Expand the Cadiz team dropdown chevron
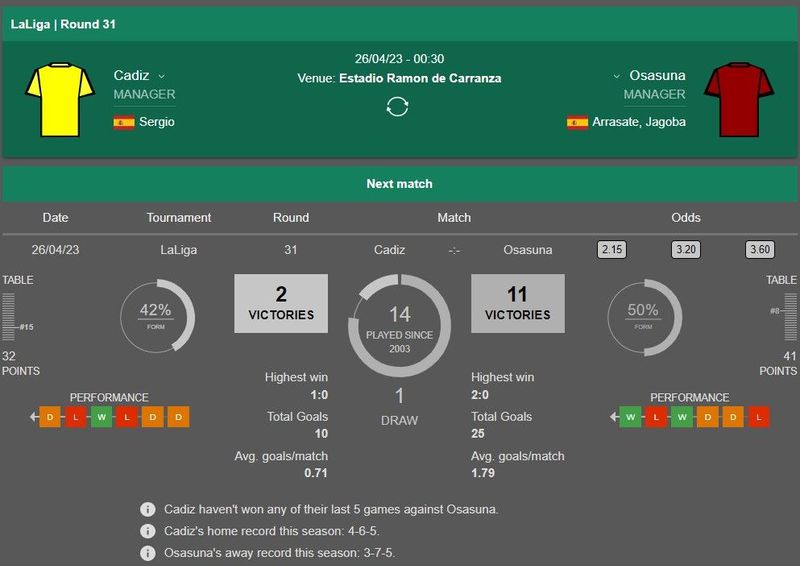Viewport: 800px width, 566px height. [x=162, y=77]
